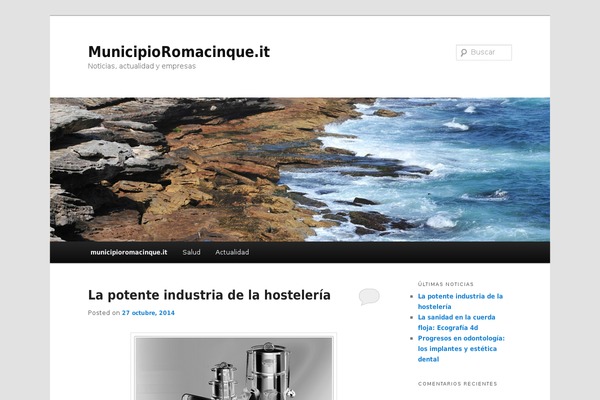This screenshot has height=400, width=600.
Task: Click the rocky coastline header image
Action: (300, 170)
